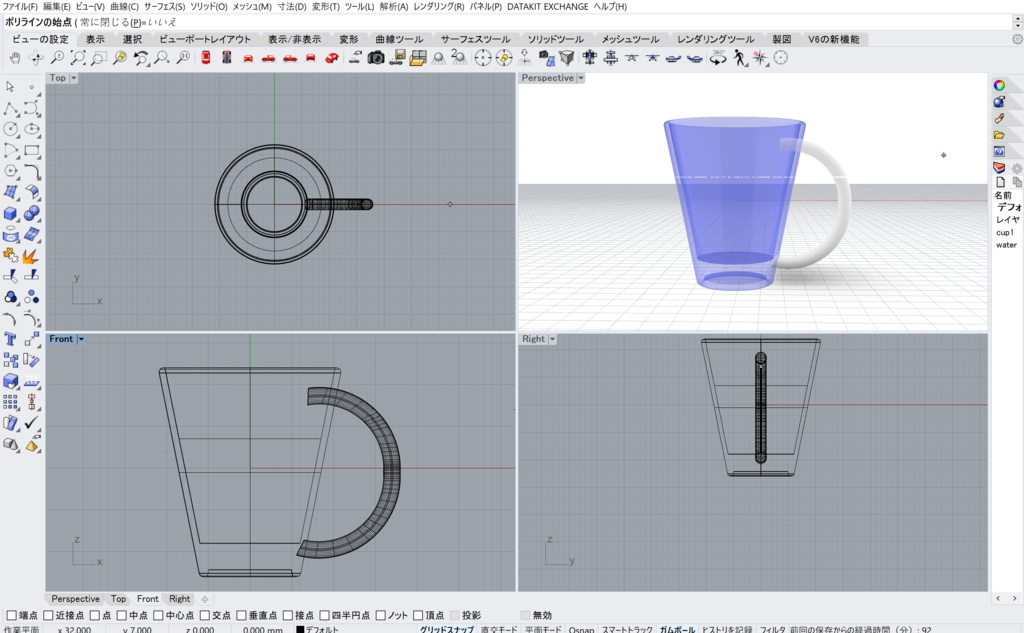1024x633 pixels.
Task: Select the Circle drawing tool
Action: 11,130
